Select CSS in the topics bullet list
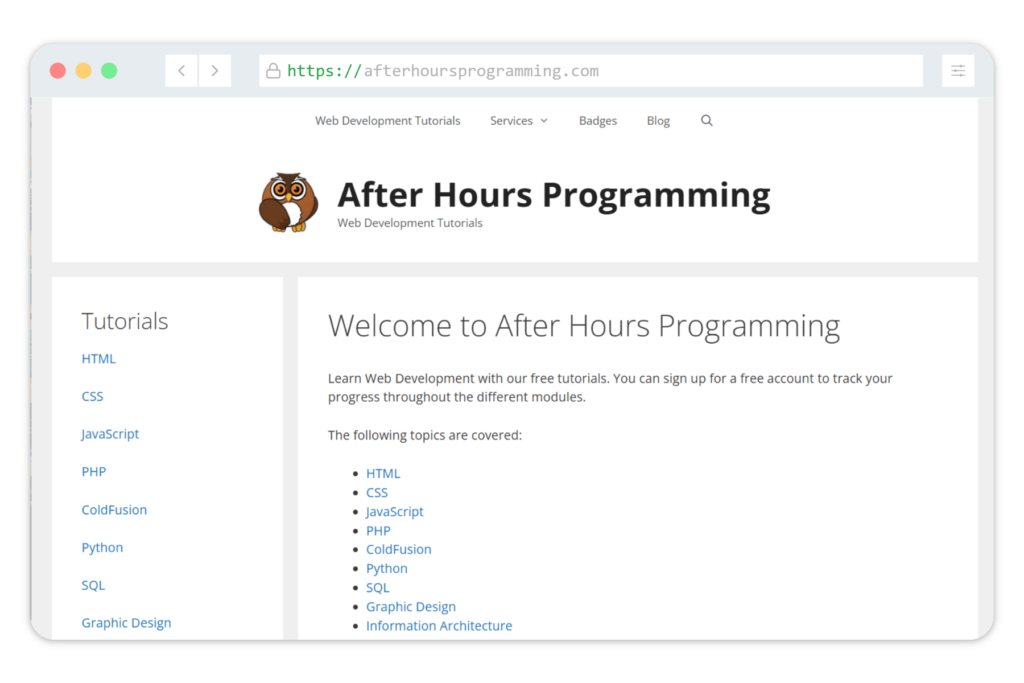Viewport: 1024px width, 683px height. tap(377, 492)
